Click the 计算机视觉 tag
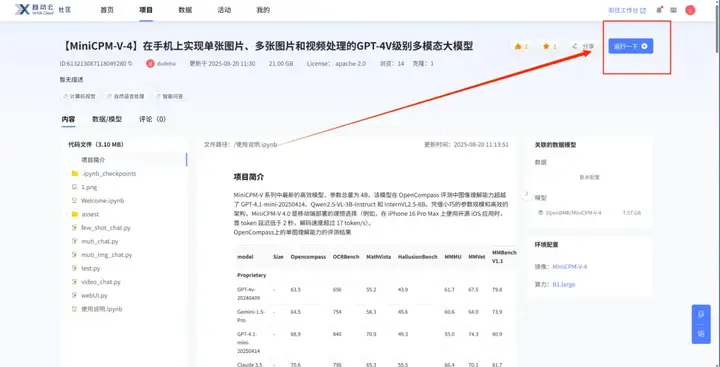The height and width of the screenshot is (367, 720). click(x=80, y=96)
